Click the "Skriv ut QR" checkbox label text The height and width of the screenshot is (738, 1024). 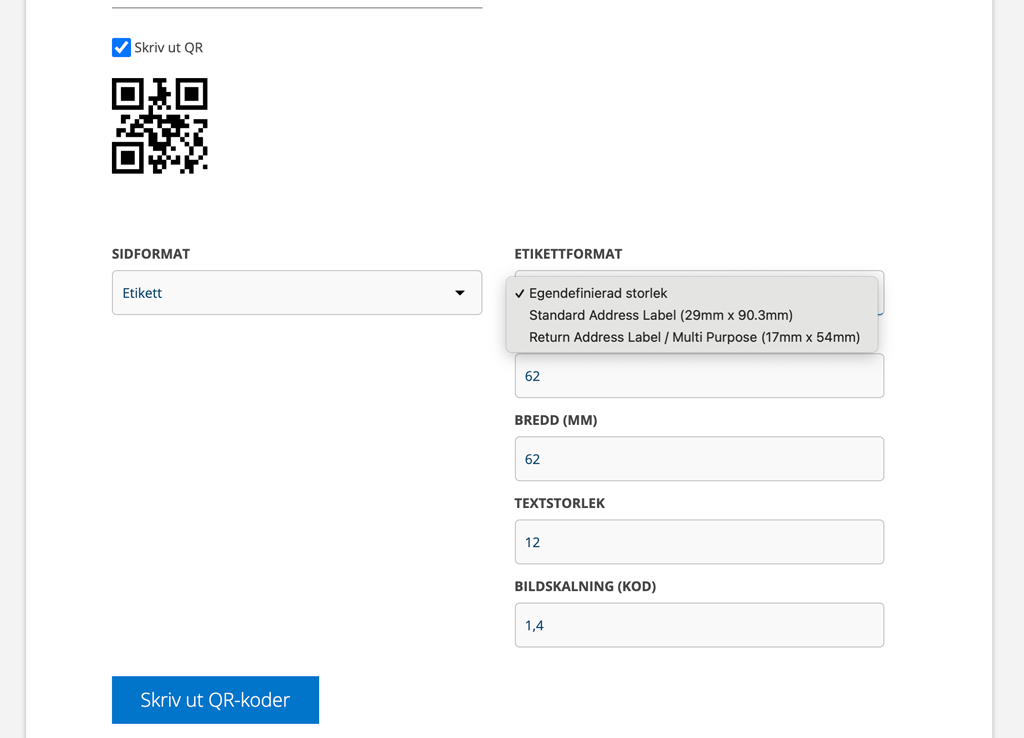168,48
